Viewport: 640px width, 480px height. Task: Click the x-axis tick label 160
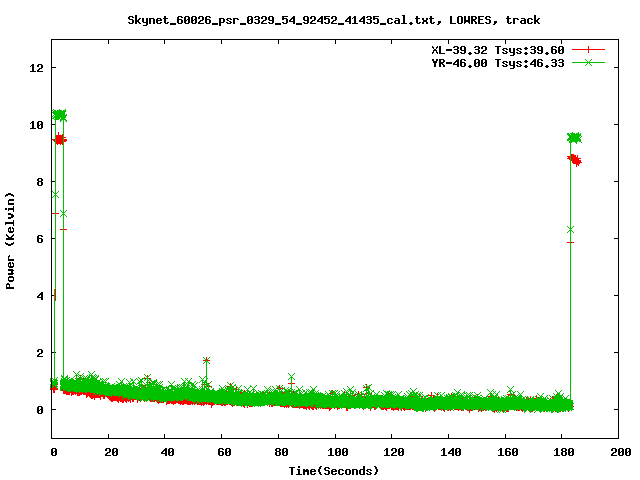point(508,452)
